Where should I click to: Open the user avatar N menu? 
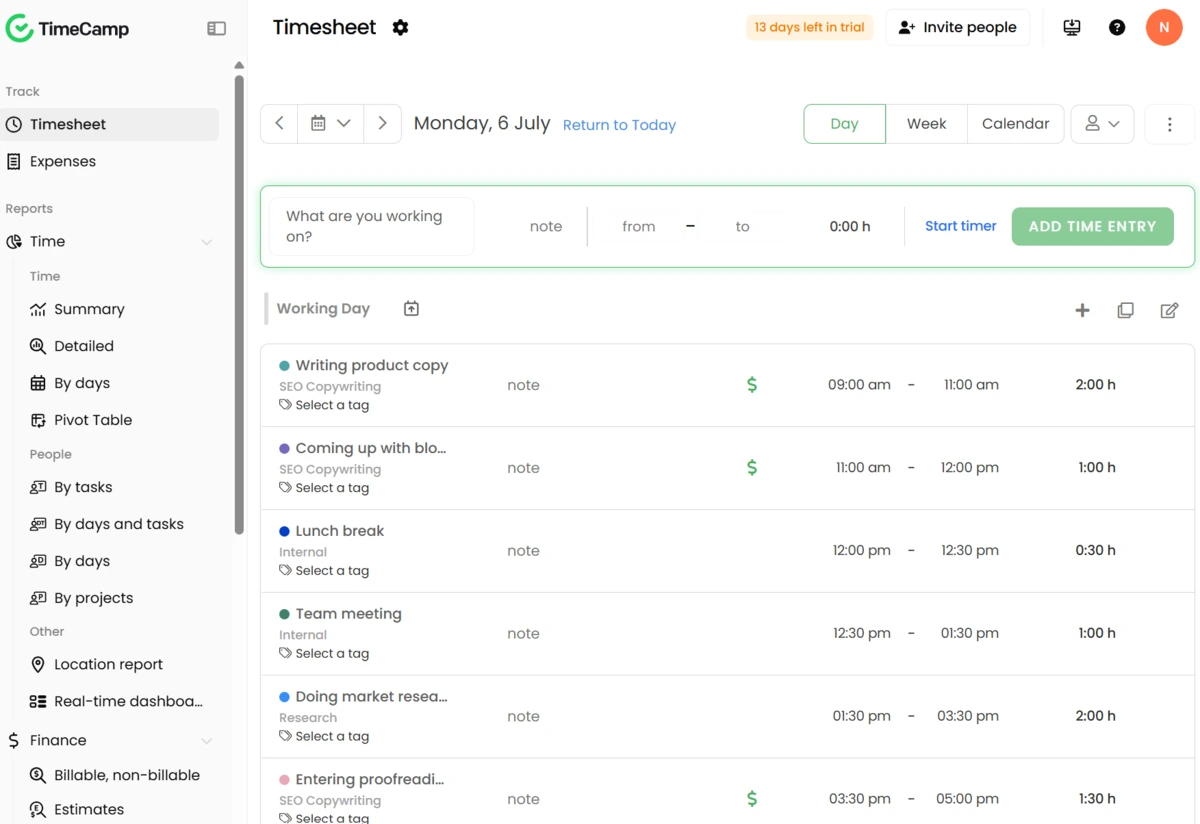[x=1164, y=28]
